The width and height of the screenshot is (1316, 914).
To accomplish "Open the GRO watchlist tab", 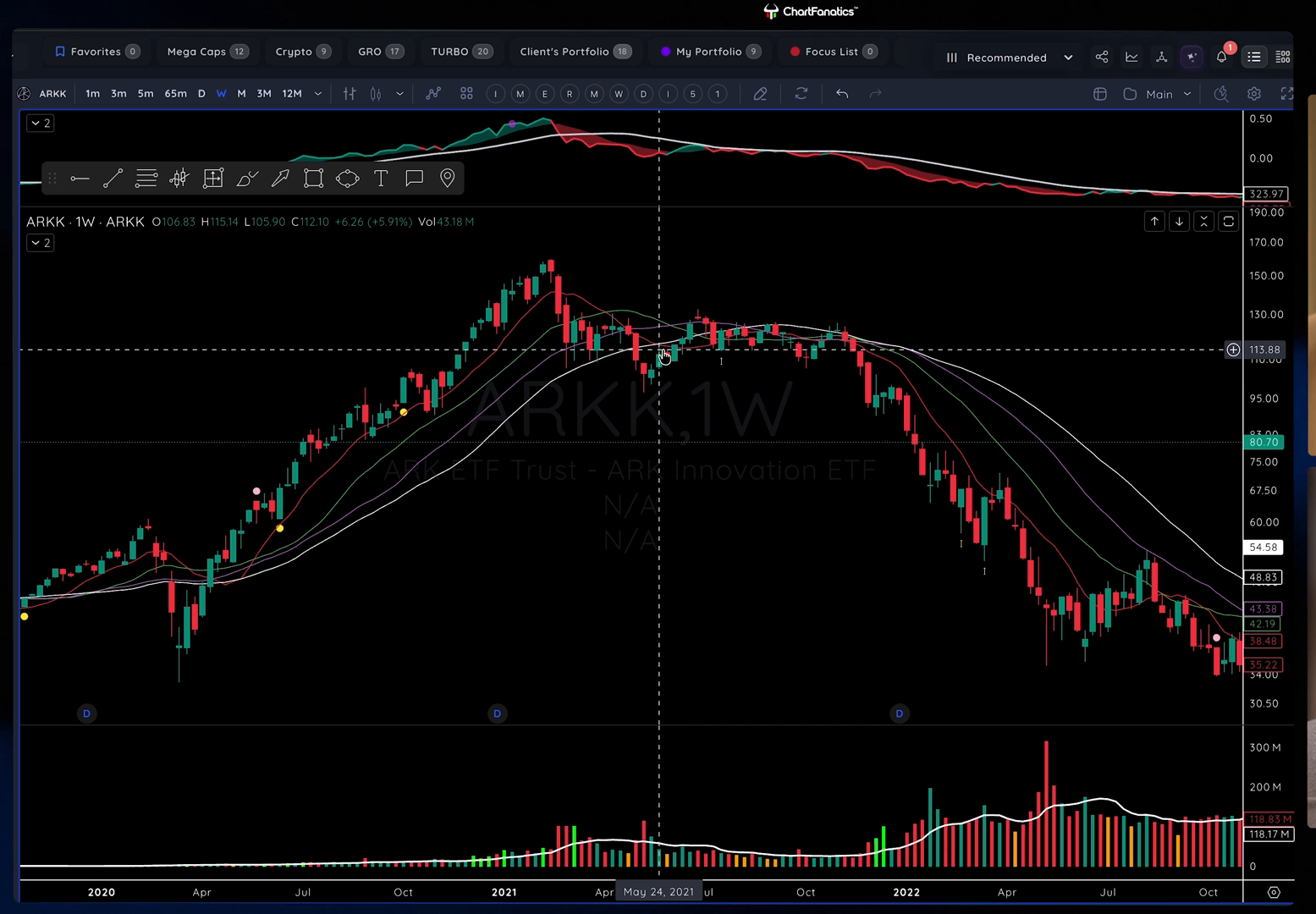I will pos(380,52).
